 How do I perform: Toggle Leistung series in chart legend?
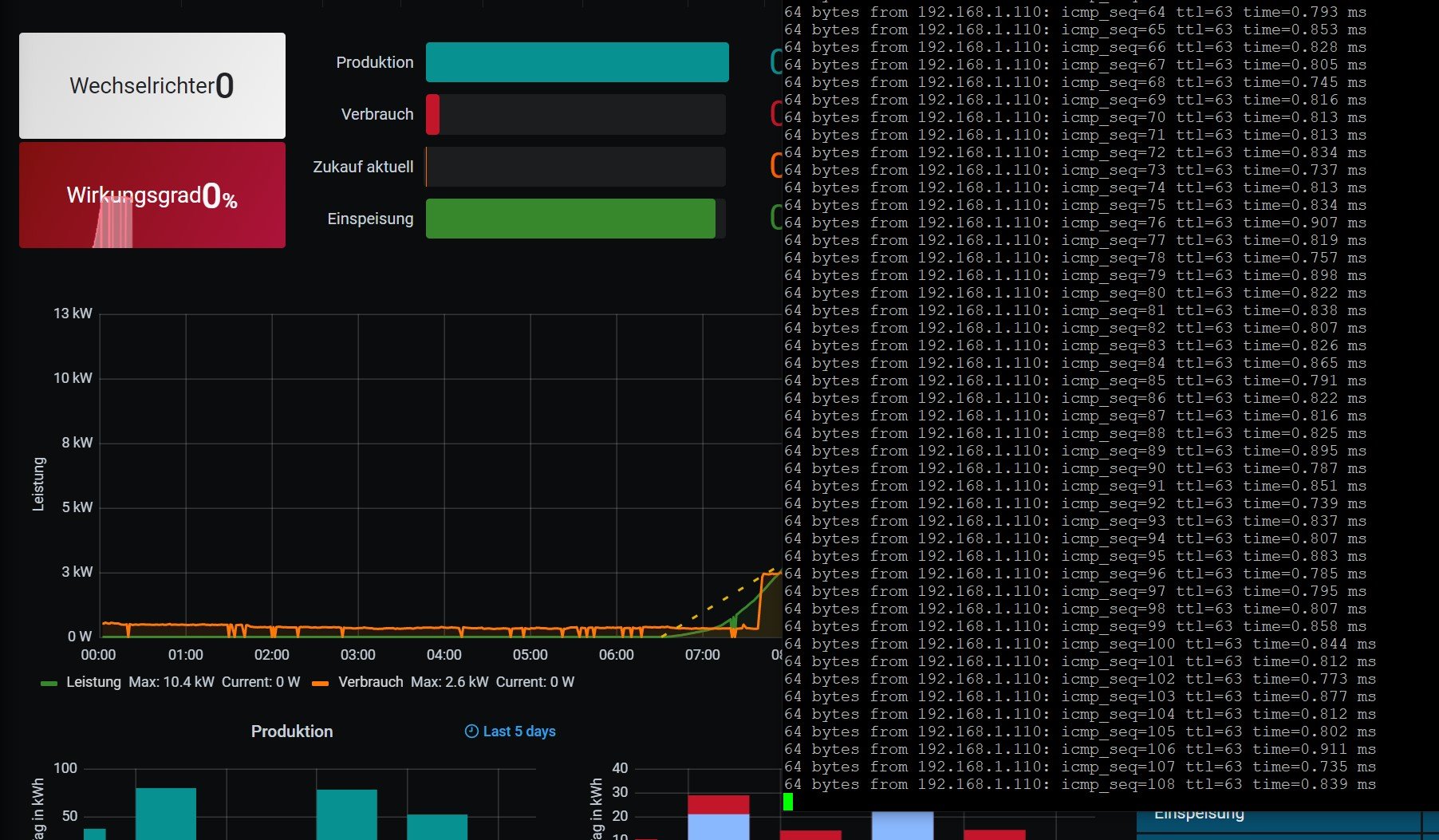coord(93,682)
